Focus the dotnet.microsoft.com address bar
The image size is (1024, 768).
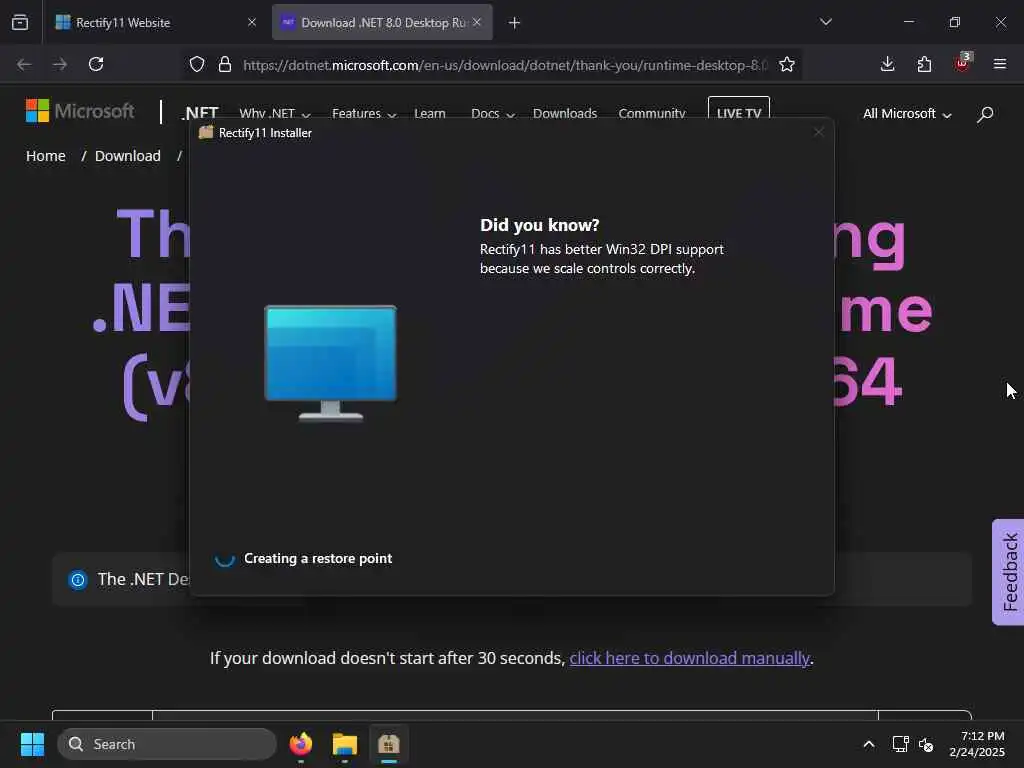504,65
